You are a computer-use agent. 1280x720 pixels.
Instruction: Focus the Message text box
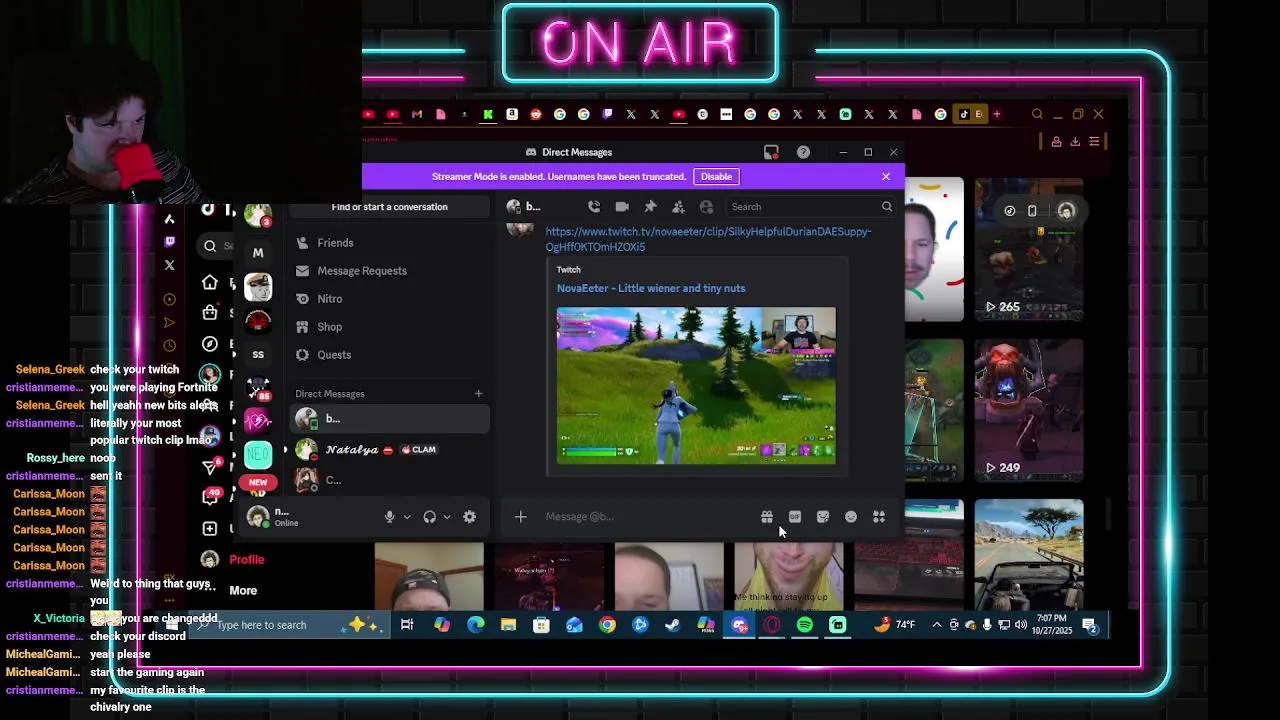coord(645,517)
